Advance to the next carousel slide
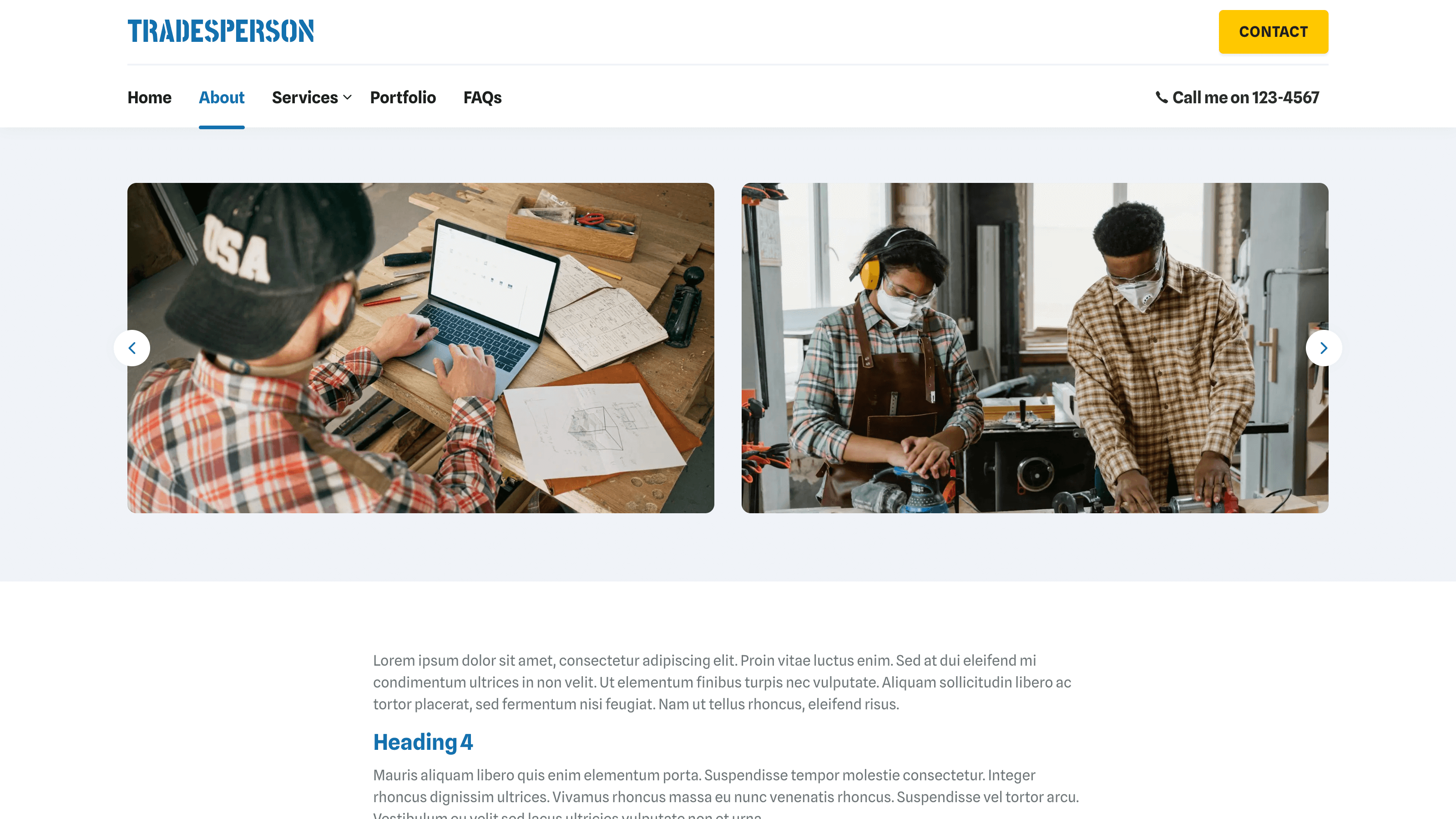The image size is (1456, 819). [x=1324, y=348]
